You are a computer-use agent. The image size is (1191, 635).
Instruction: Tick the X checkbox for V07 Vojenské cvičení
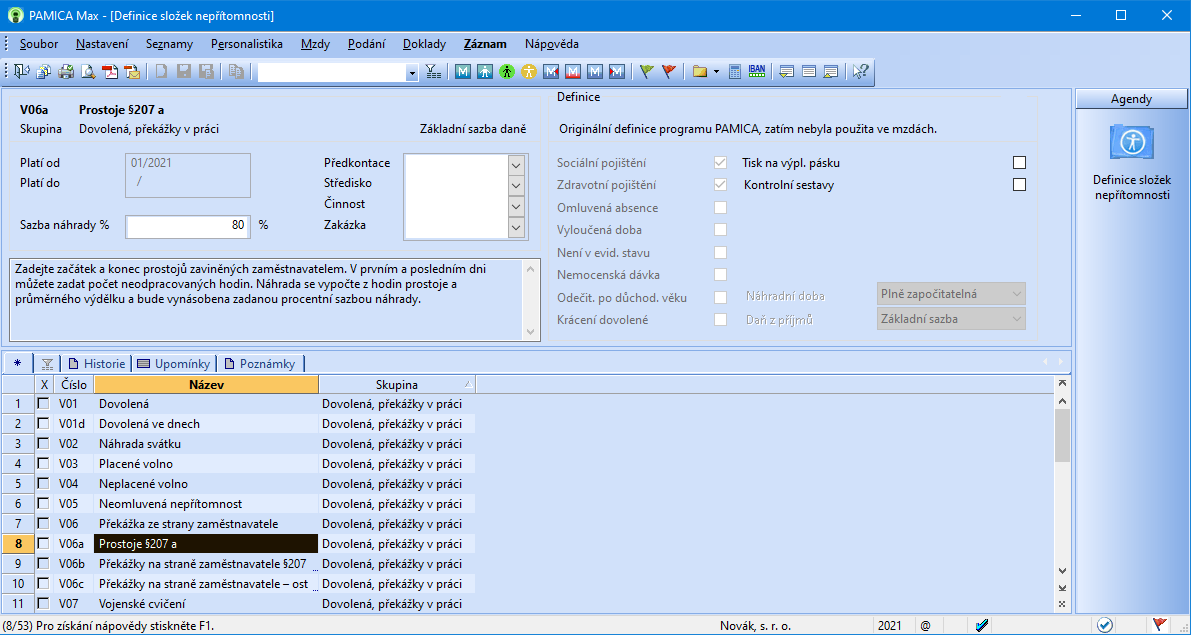[44, 604]
